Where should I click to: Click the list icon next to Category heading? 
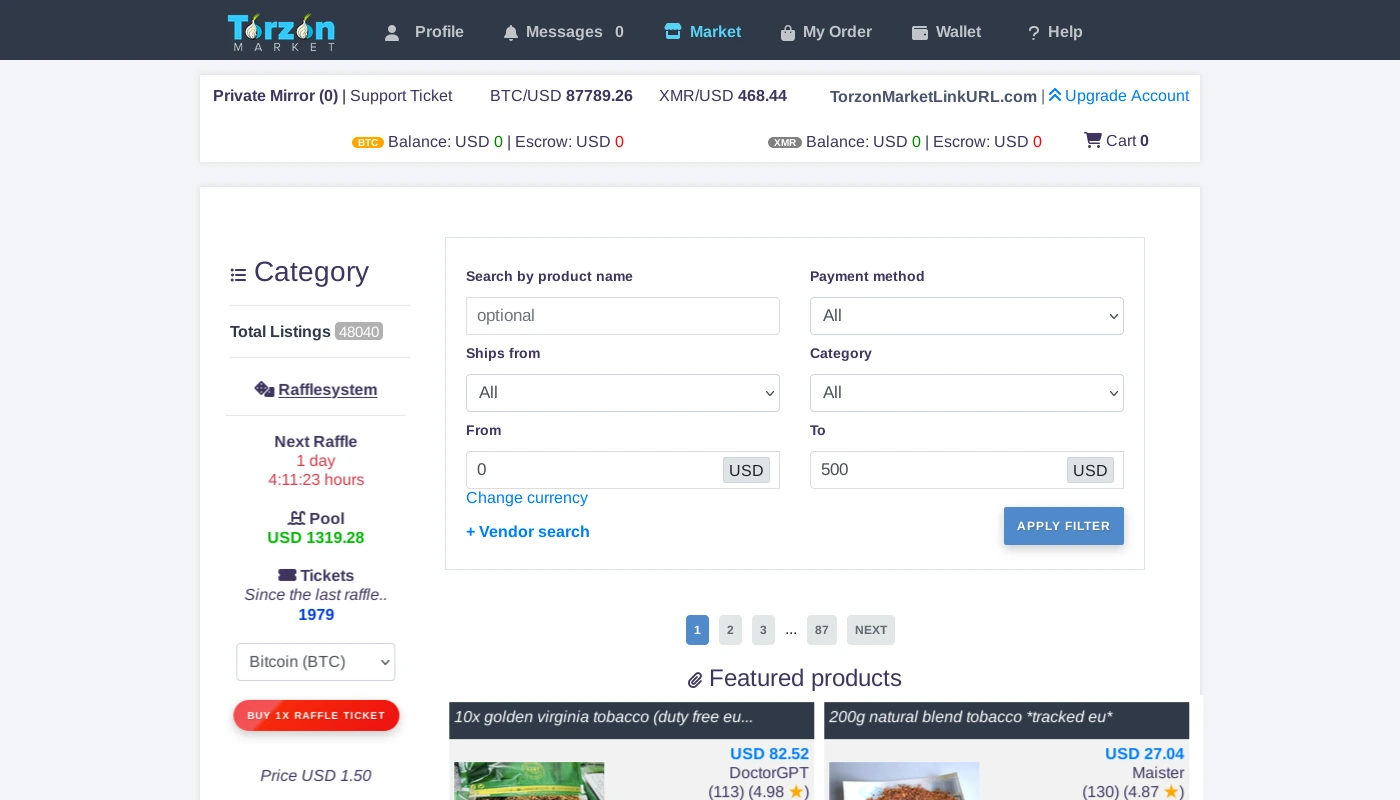238,274
